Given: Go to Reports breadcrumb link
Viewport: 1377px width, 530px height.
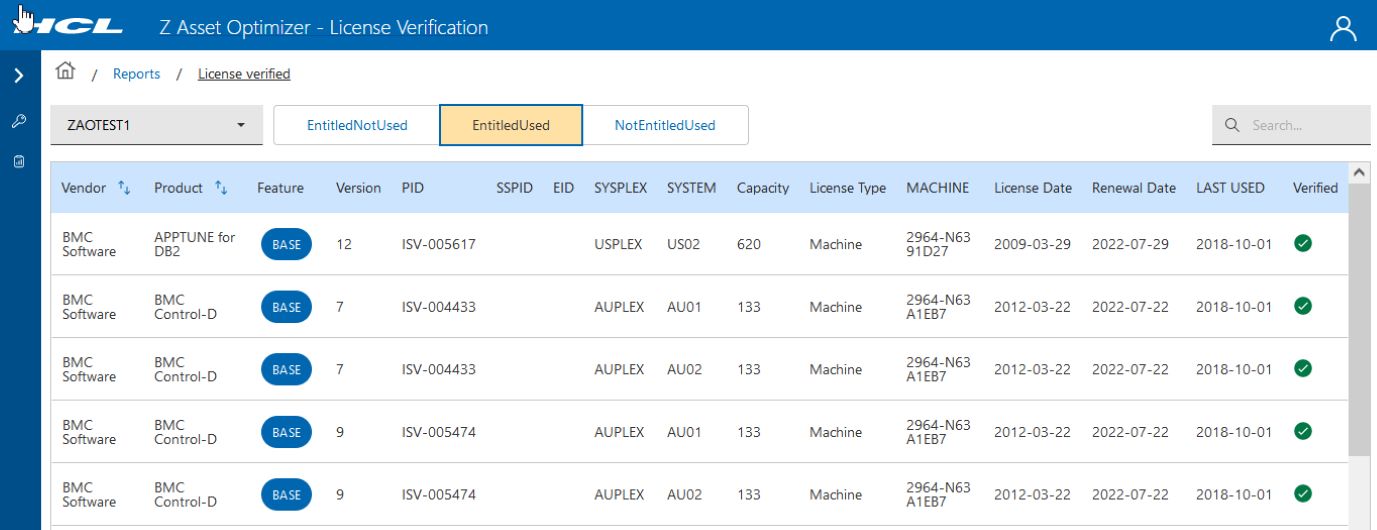Looking at the screenshot, I should [x=136, y=74].
